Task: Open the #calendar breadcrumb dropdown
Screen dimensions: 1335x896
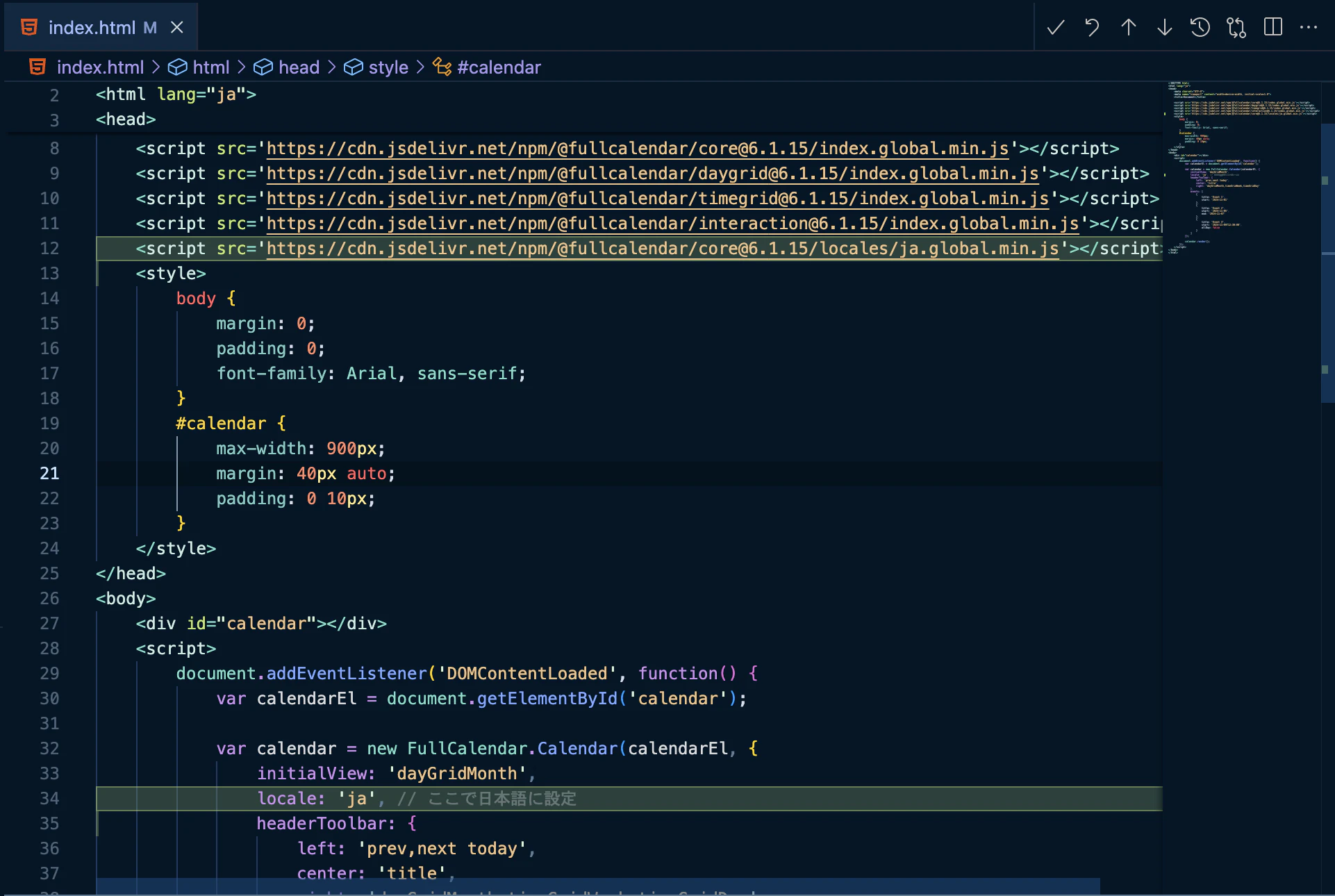Action: tap(499, 67)
